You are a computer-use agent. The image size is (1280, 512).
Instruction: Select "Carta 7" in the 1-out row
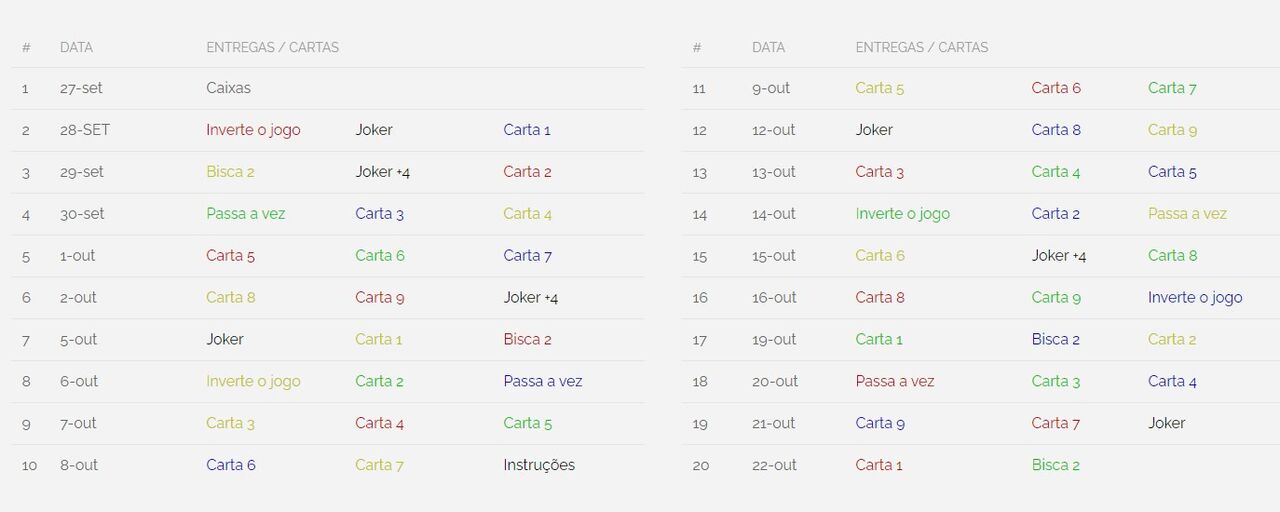(527, 256)
